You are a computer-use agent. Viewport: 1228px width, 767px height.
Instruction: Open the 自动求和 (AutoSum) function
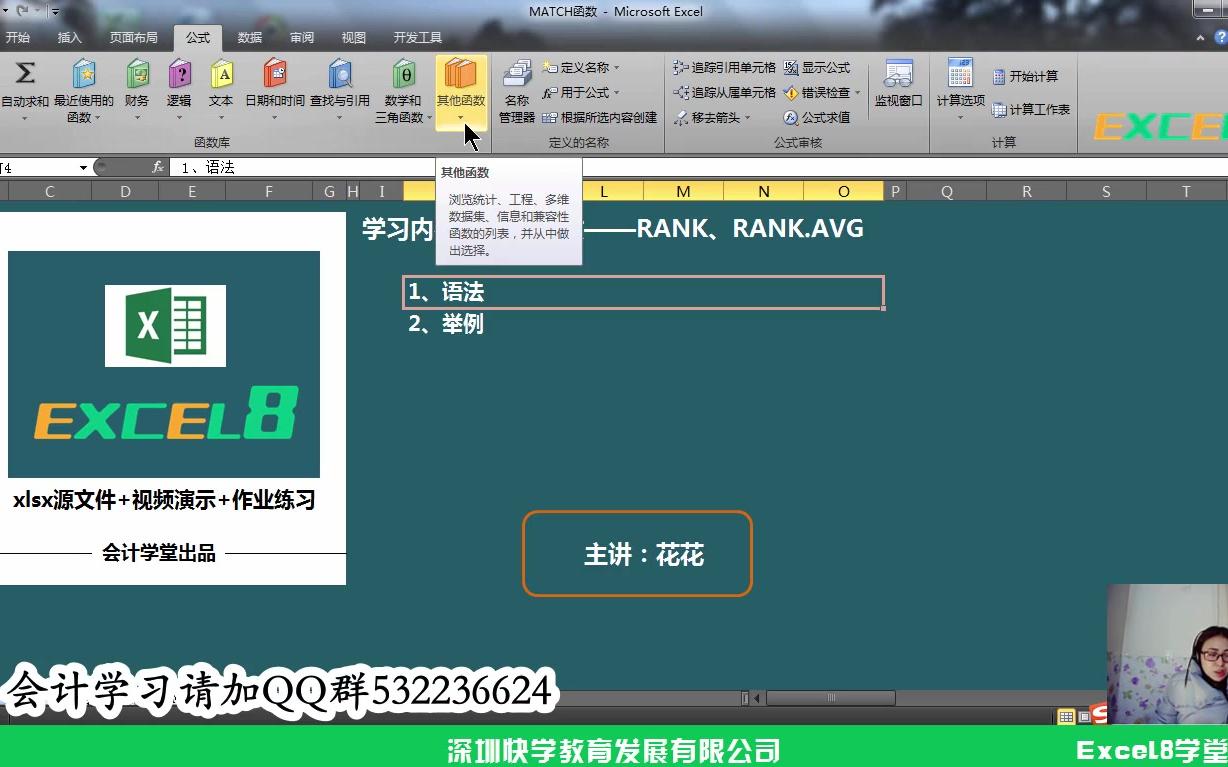pos(25,88)
